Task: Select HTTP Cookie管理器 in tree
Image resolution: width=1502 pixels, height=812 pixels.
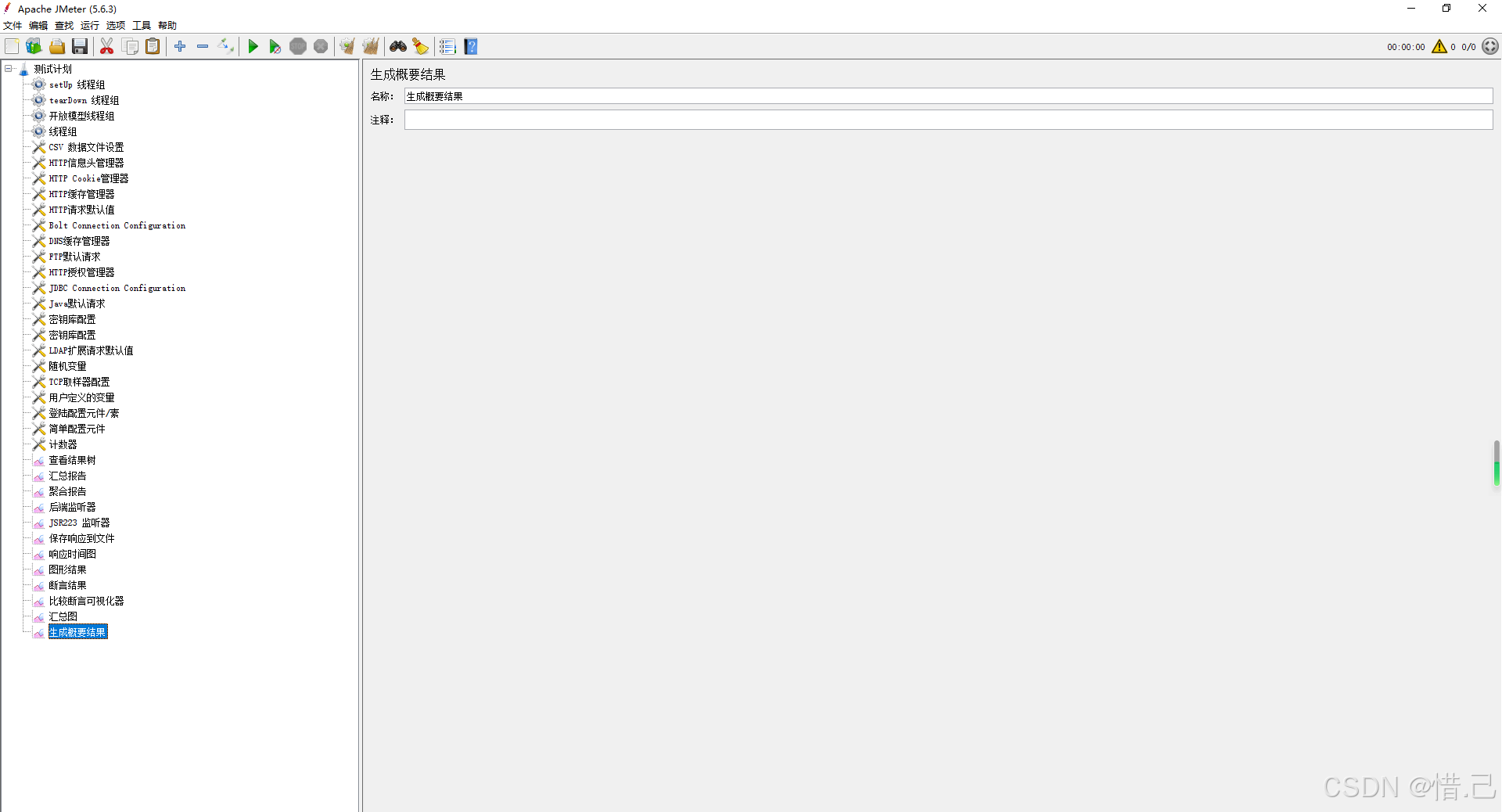Action: tap(88, 178)
